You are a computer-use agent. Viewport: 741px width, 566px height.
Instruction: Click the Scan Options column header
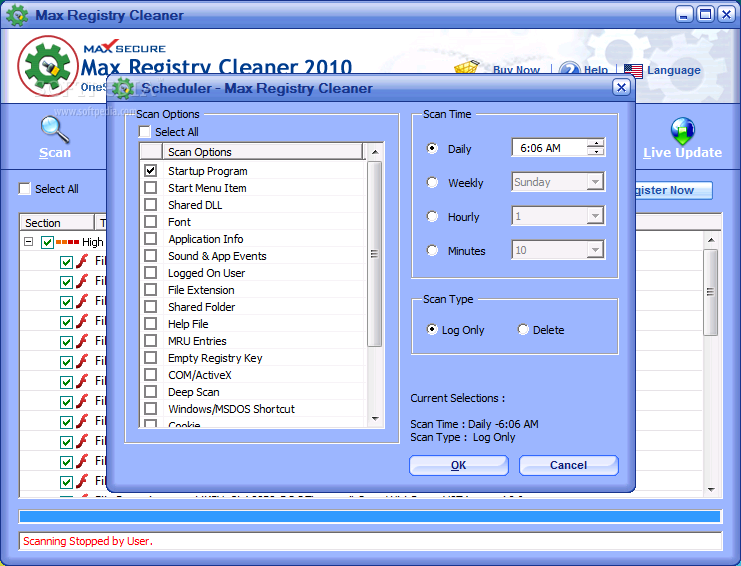(x=263, y=152)
